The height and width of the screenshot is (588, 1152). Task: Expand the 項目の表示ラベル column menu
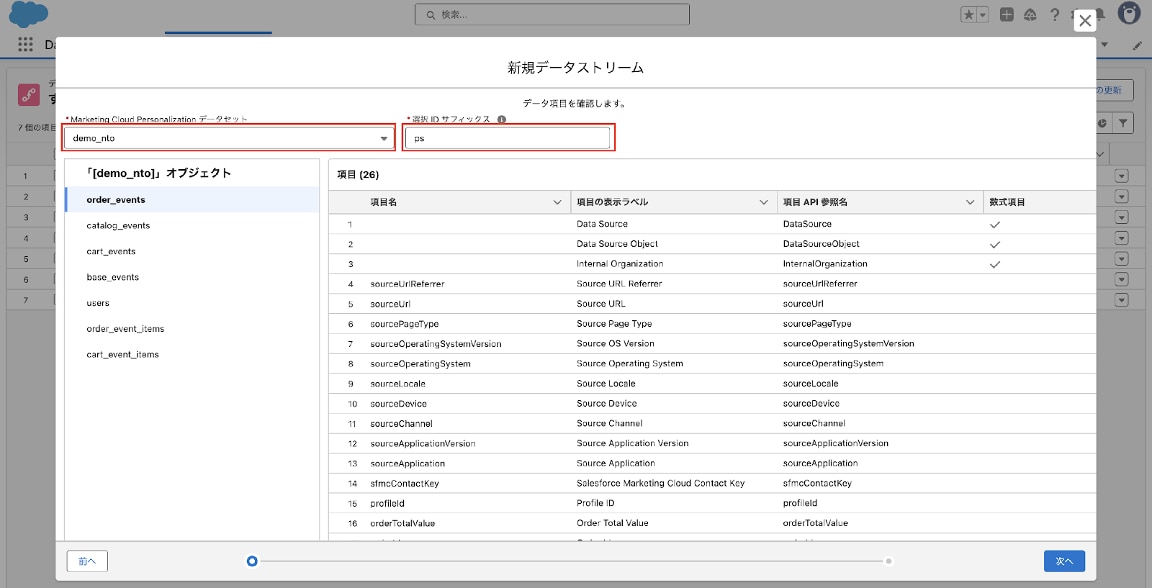click(764, 202)
